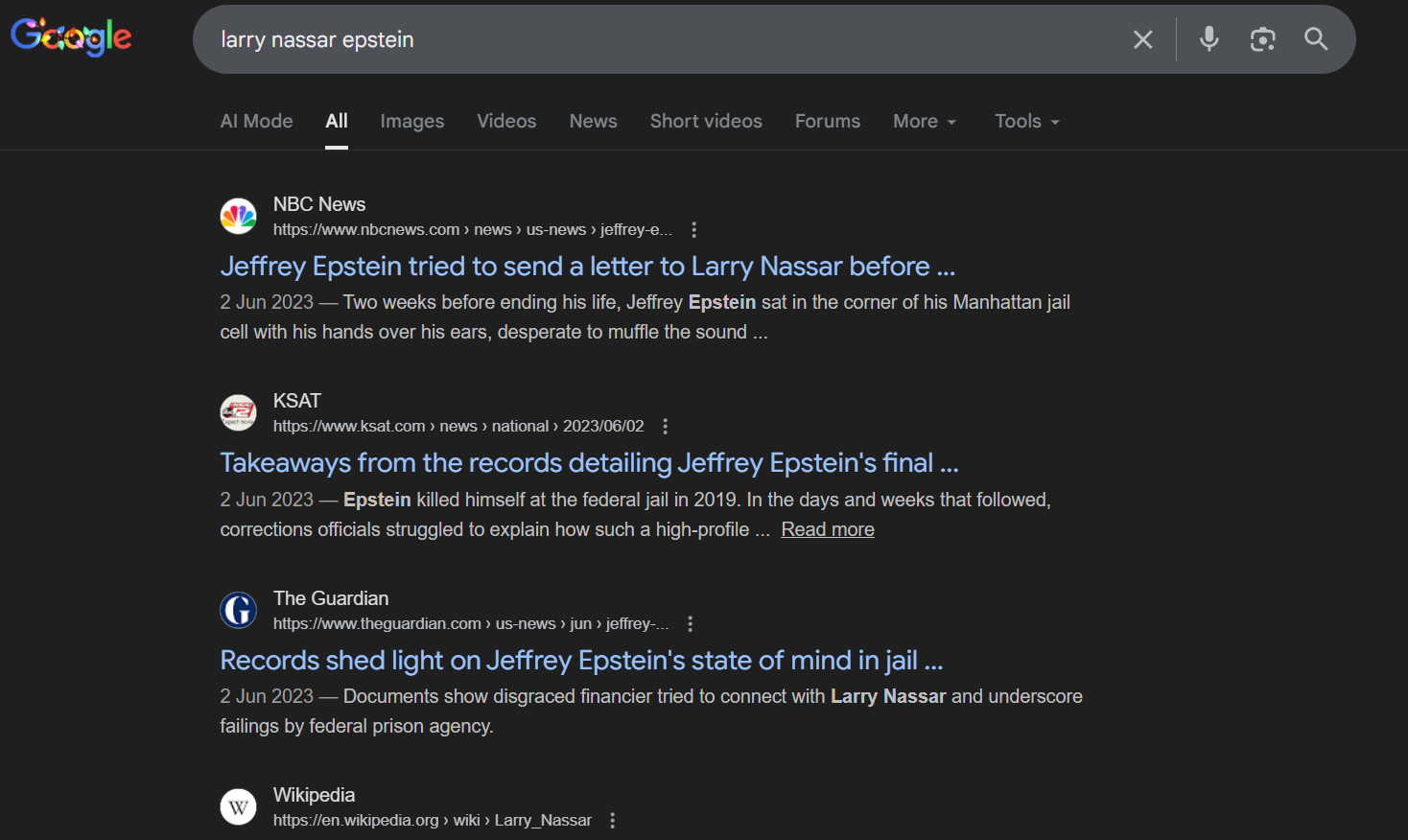Viewport: 1408px width, 840px height.
Task: Click the NBC News site name
Action: 319,204
